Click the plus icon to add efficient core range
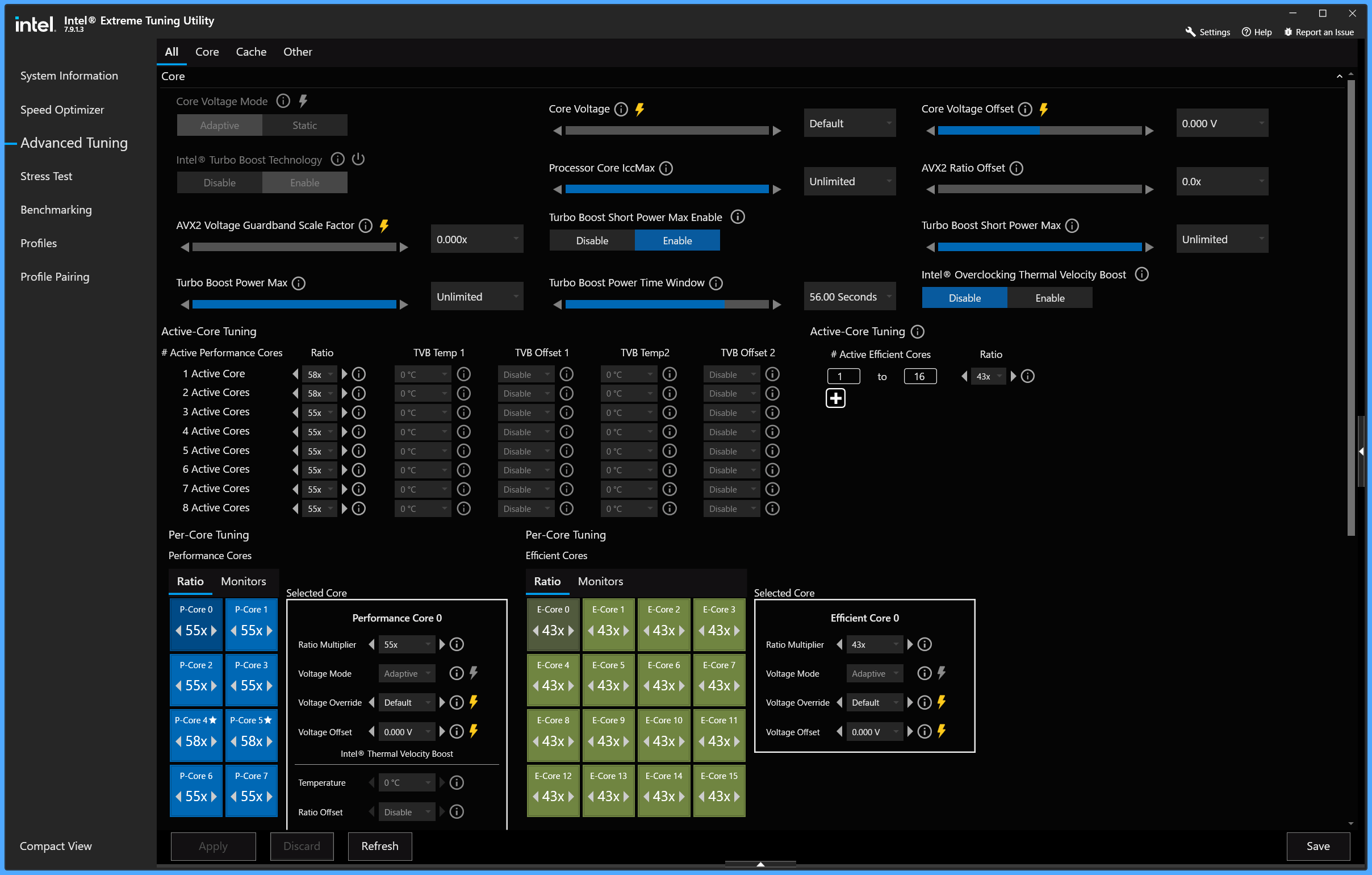This screenshot has width=1372, height=875. click(835, 398)
